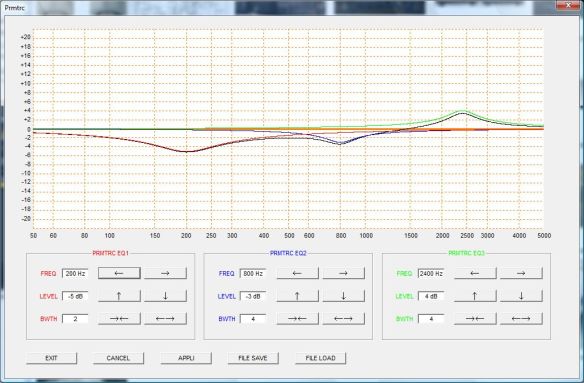Viewport: 584px width, 383px height.
Task: Load settings with FILE LOAD
Action: pos(321,358)
